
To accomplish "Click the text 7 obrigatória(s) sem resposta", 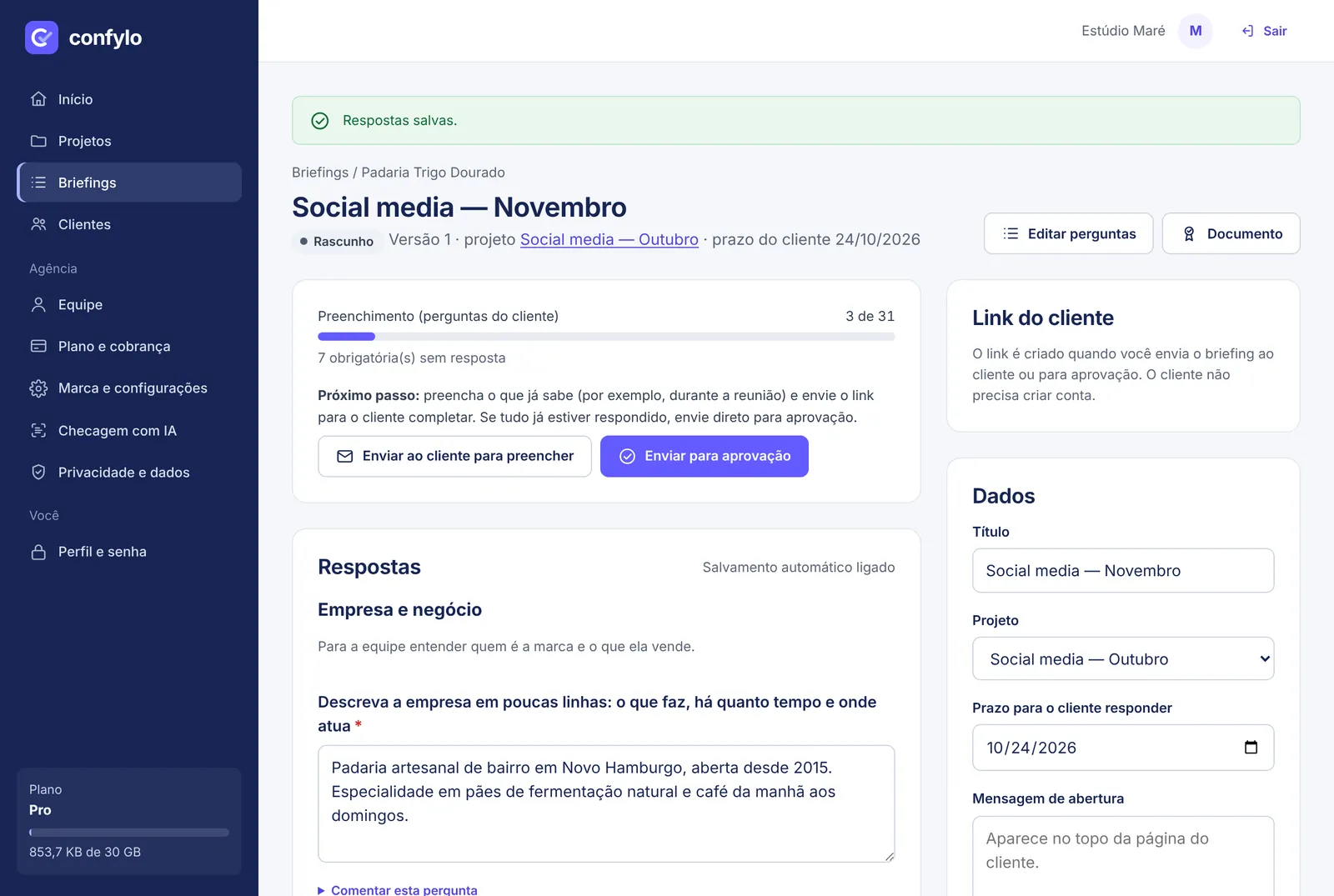I will click(x=412, y=358).
